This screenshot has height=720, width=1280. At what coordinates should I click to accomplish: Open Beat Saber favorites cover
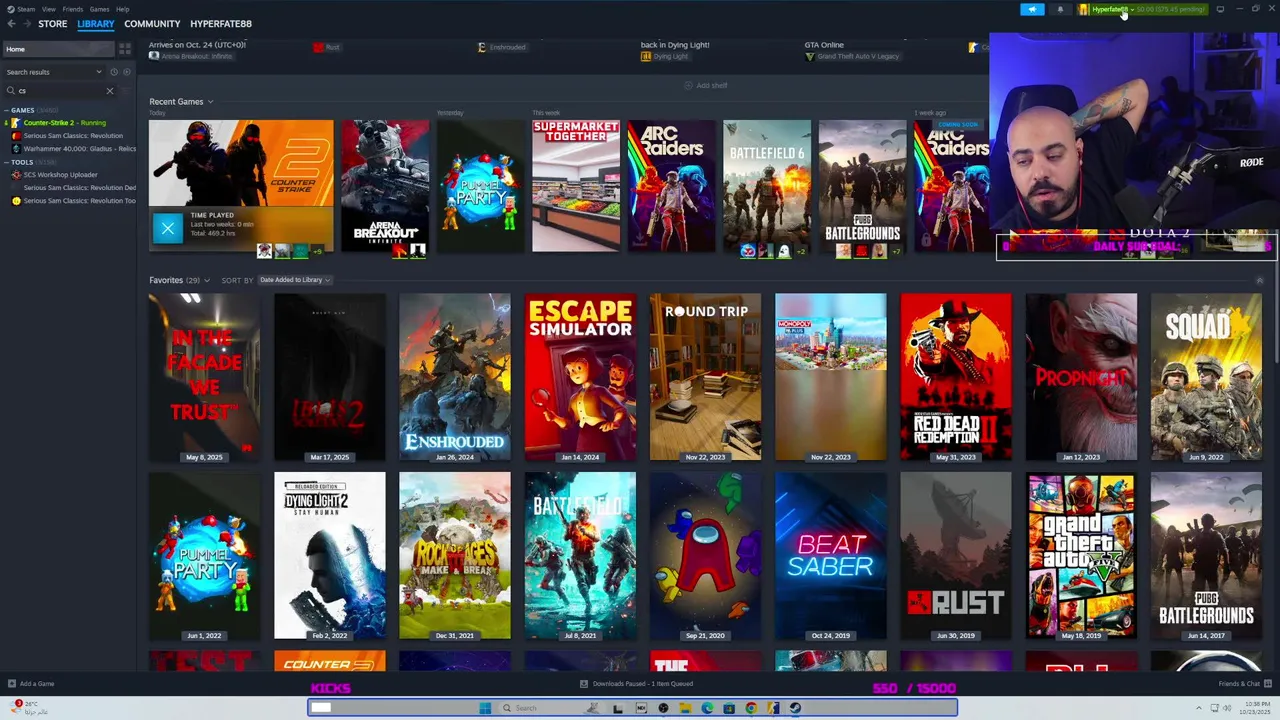click(x=830, y=556)
